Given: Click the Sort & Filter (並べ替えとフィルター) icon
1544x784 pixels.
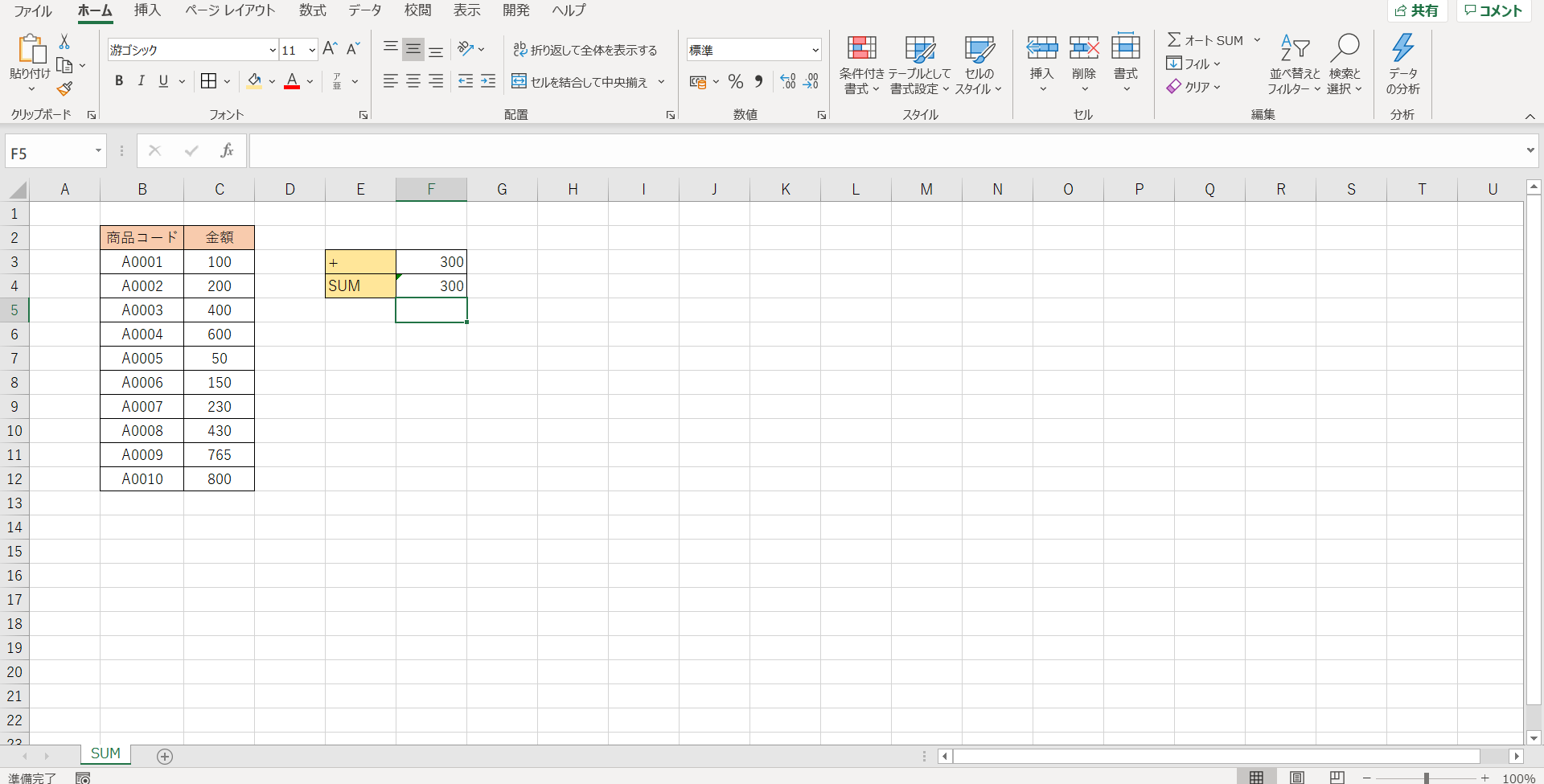Looking at the screenshot, I should pyautogui.click(x=1294, y=64).
